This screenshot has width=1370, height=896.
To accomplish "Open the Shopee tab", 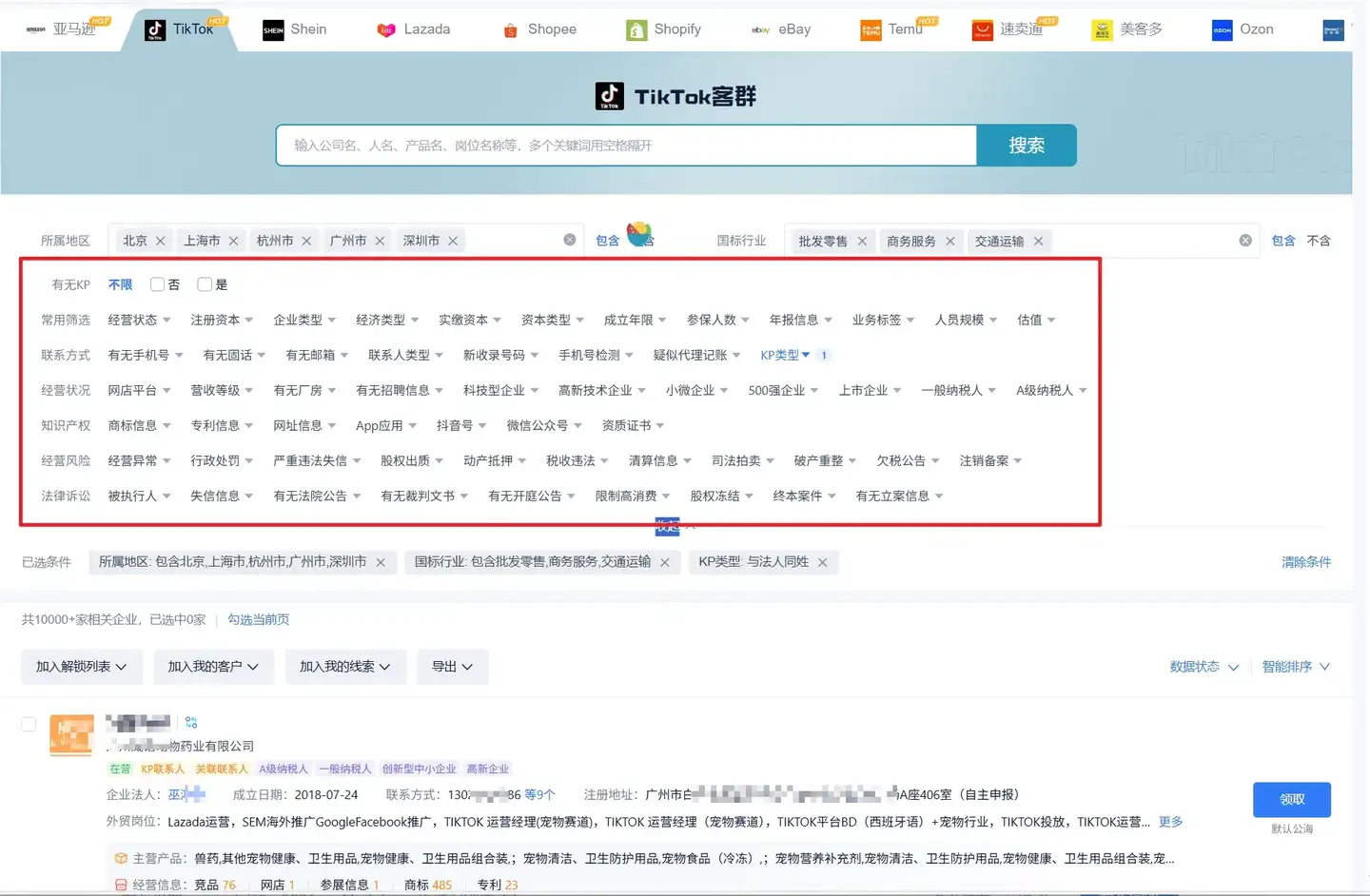I will tap(539, 29).
